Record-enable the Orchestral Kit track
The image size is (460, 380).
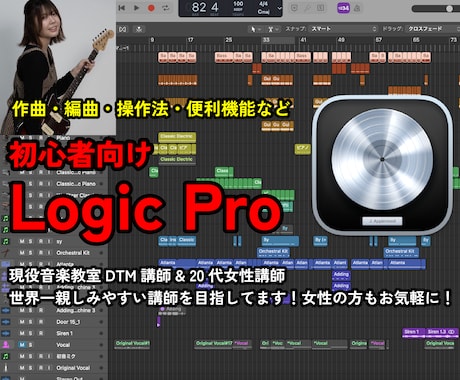pos(40,253)
